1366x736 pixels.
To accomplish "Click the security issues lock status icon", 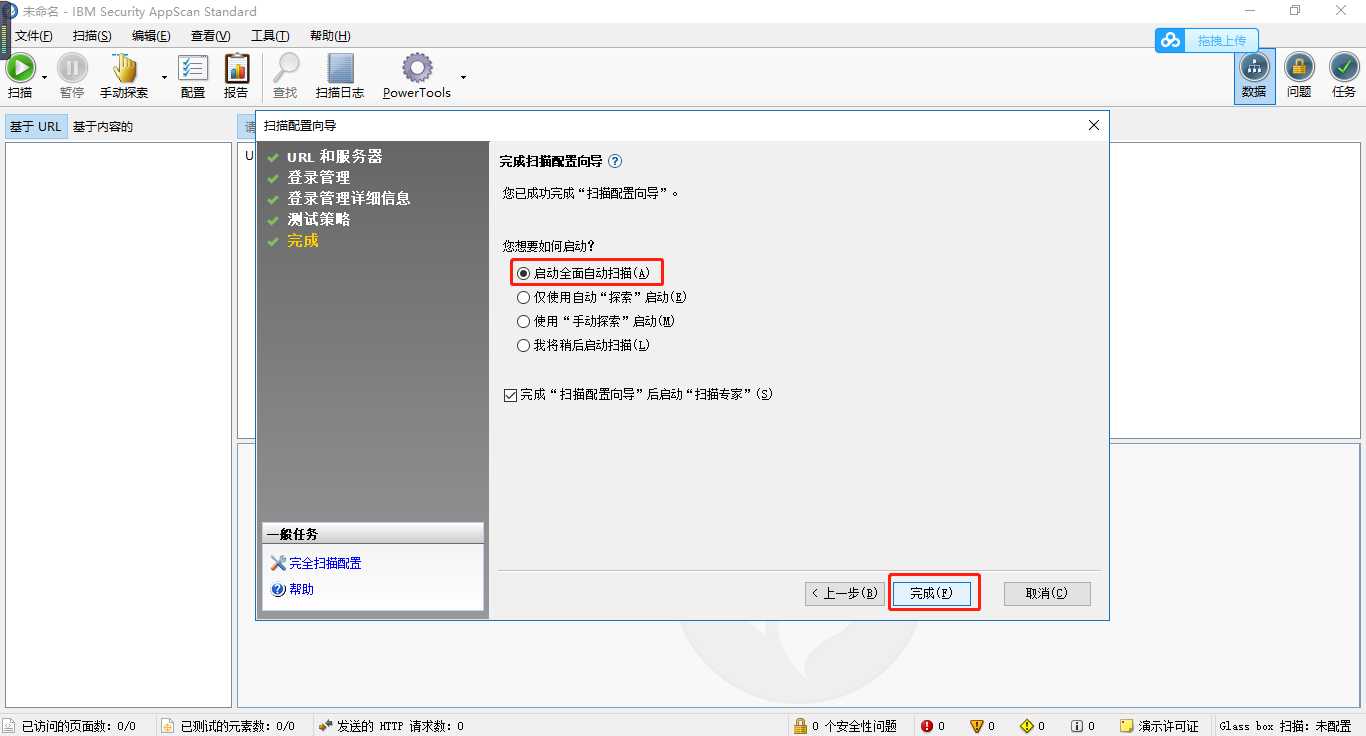I will (800, 726).
